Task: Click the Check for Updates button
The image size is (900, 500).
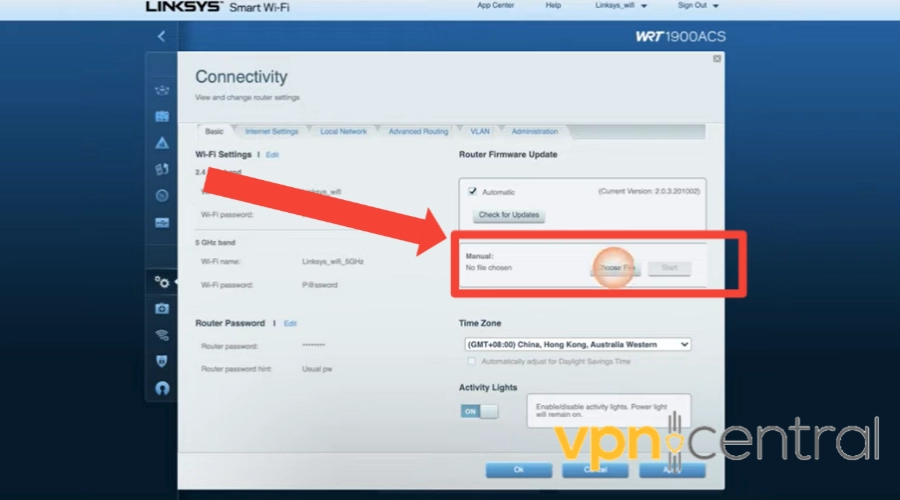Action: tap(509, 215)
